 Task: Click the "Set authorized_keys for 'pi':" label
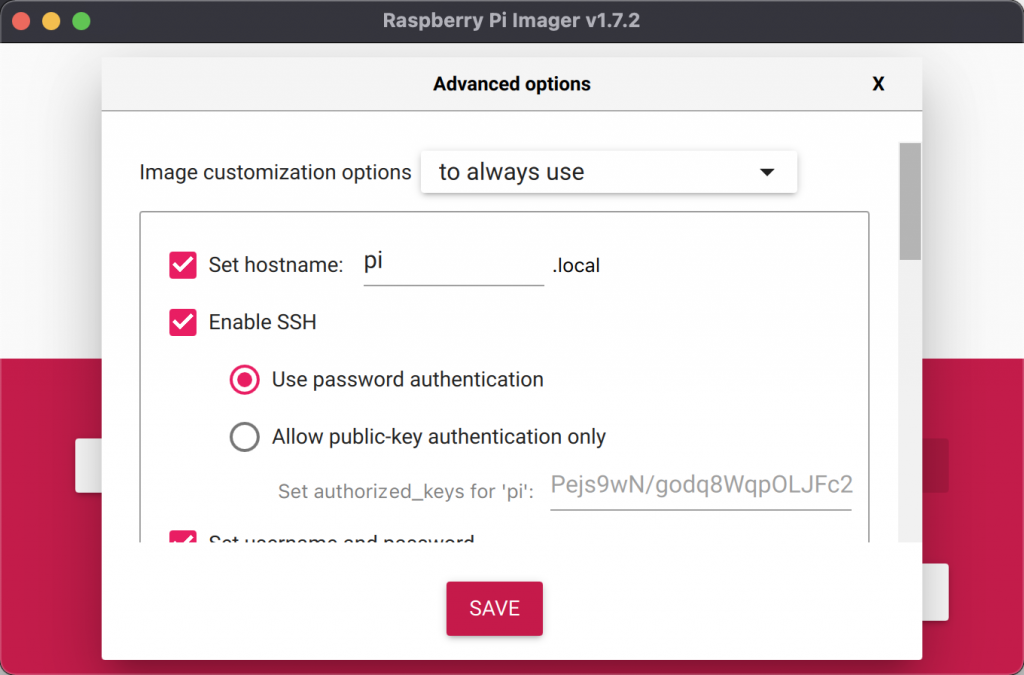click(406, 491)
